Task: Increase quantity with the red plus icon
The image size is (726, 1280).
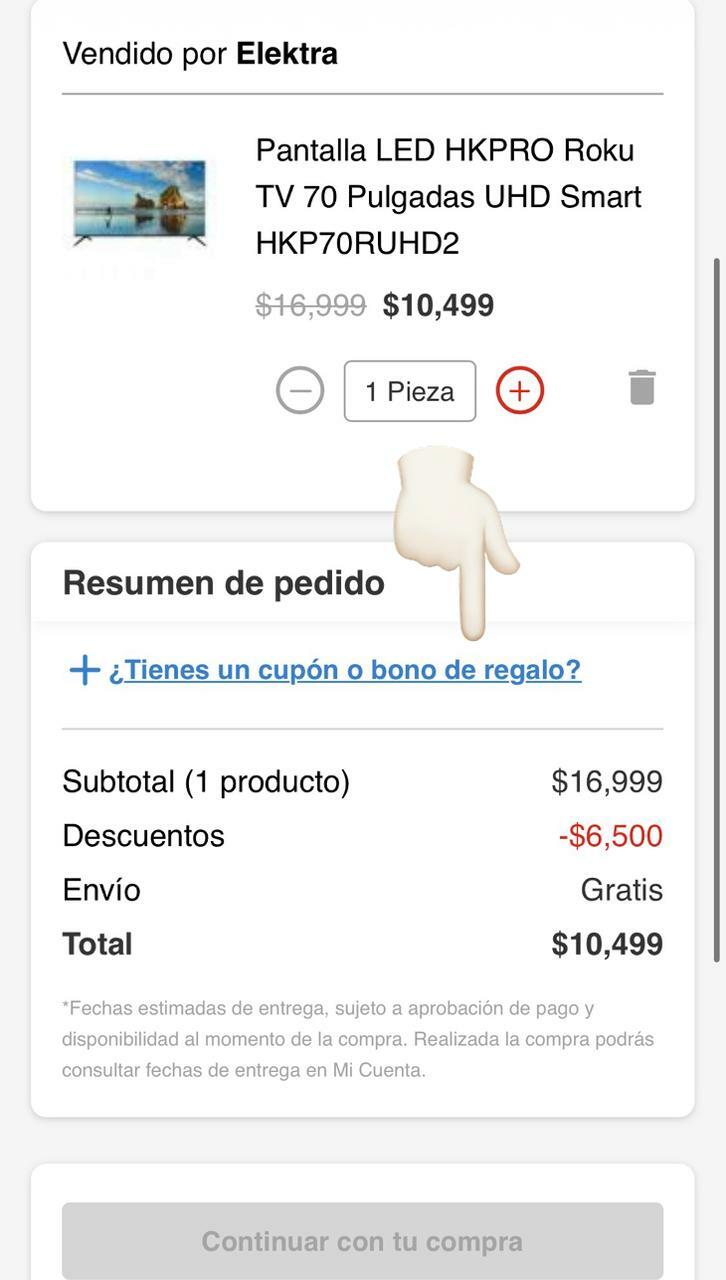Action: tap(519, 390)
